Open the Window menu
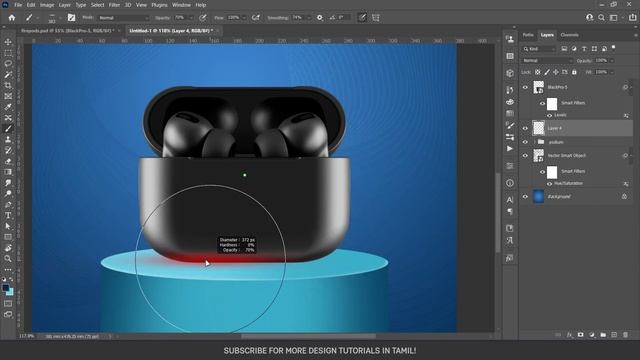Viewport: 640px width, 360px height. pos(181,5)
